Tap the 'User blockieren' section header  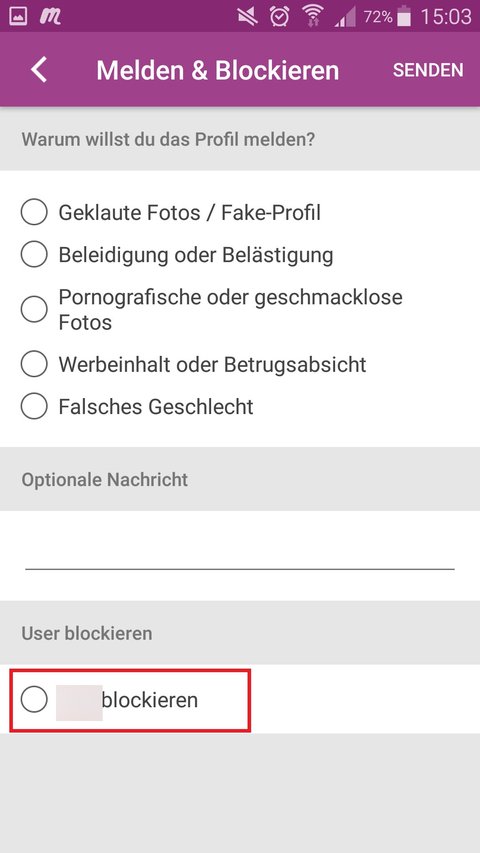coord(87,633)
